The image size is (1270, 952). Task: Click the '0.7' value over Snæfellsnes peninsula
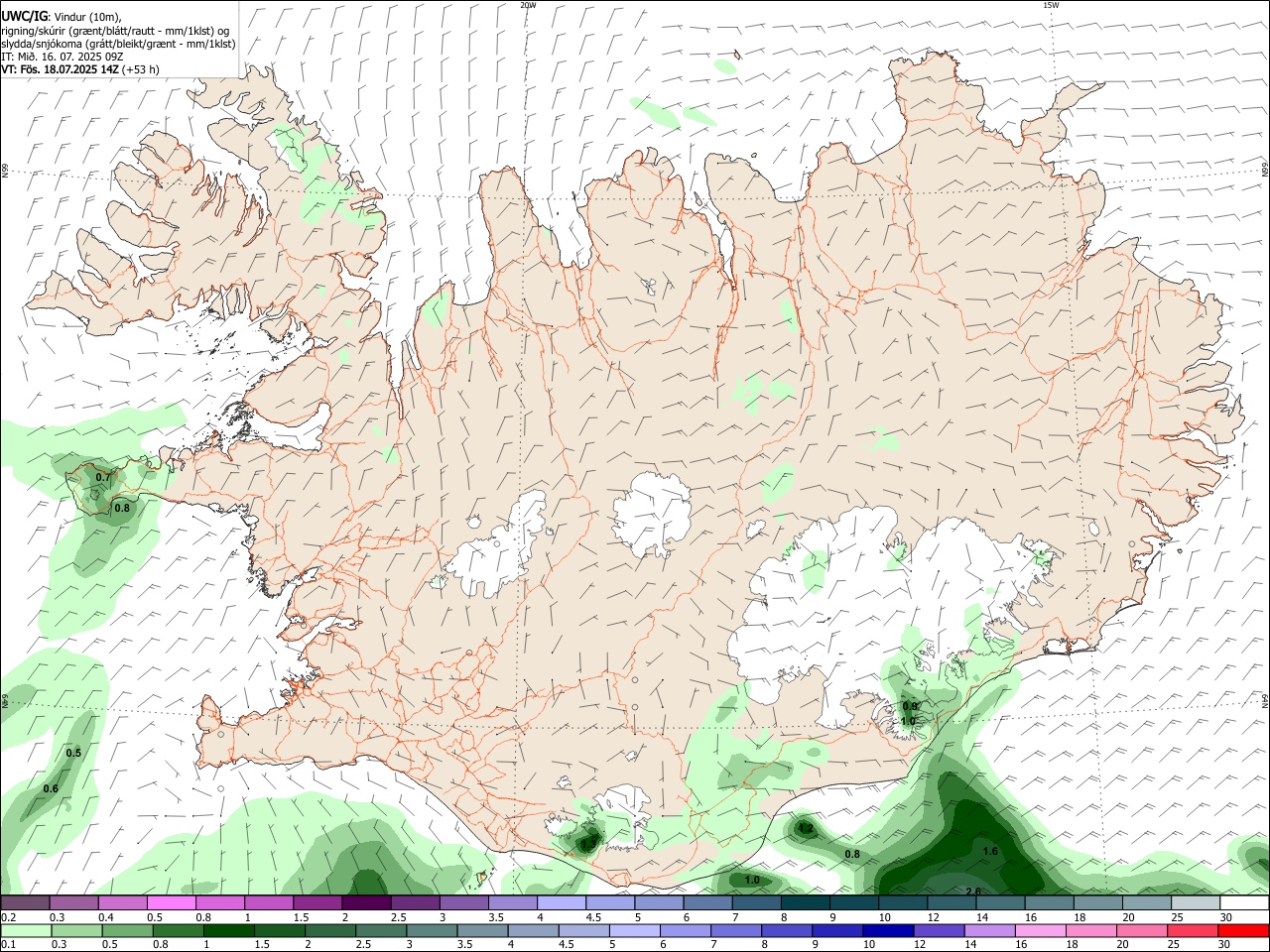[103, 478]
